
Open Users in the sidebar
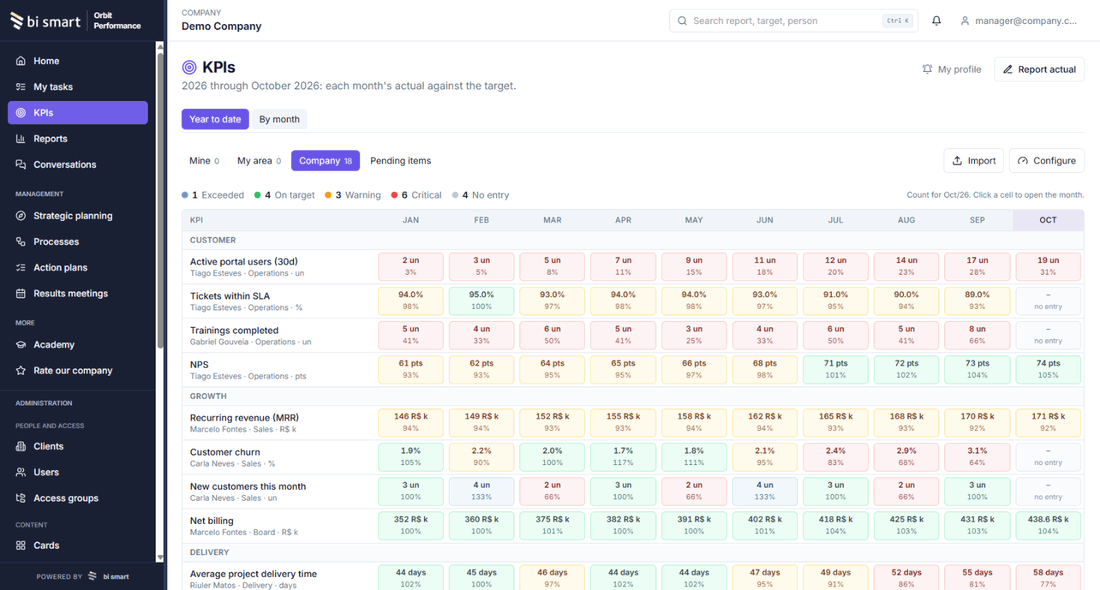77,473
